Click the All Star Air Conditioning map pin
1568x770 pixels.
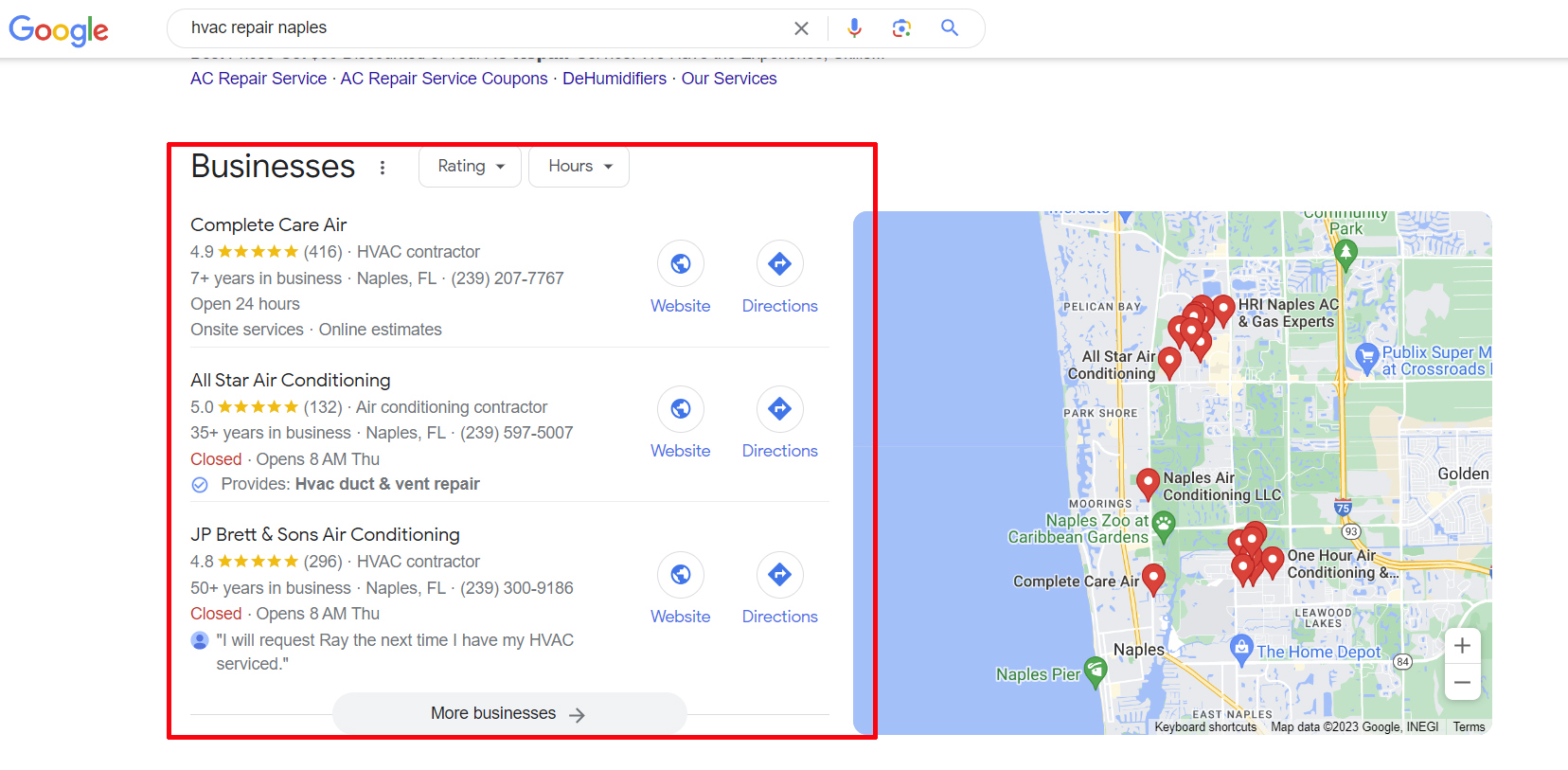click(1169, 363)
